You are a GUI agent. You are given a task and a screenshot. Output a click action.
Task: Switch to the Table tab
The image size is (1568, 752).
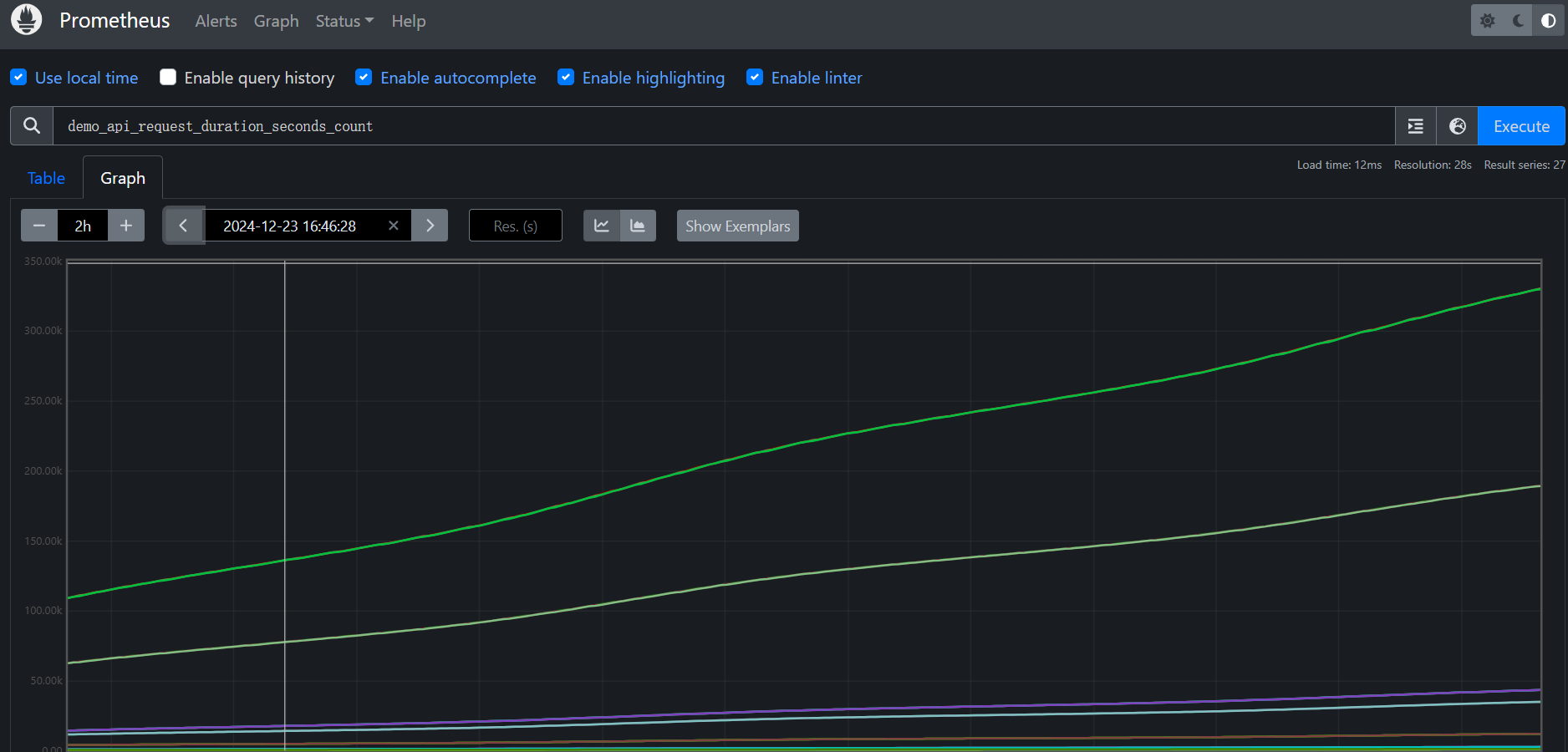tap(46, 178)
